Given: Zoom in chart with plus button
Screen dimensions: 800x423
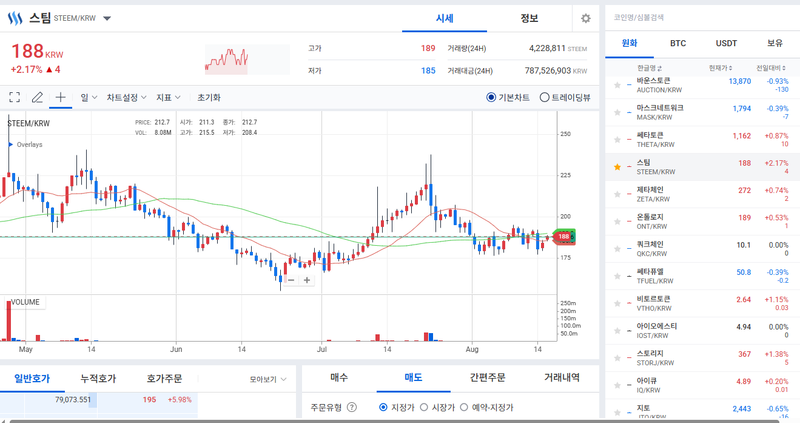Looking at the screenshot, I should point(307,280).
